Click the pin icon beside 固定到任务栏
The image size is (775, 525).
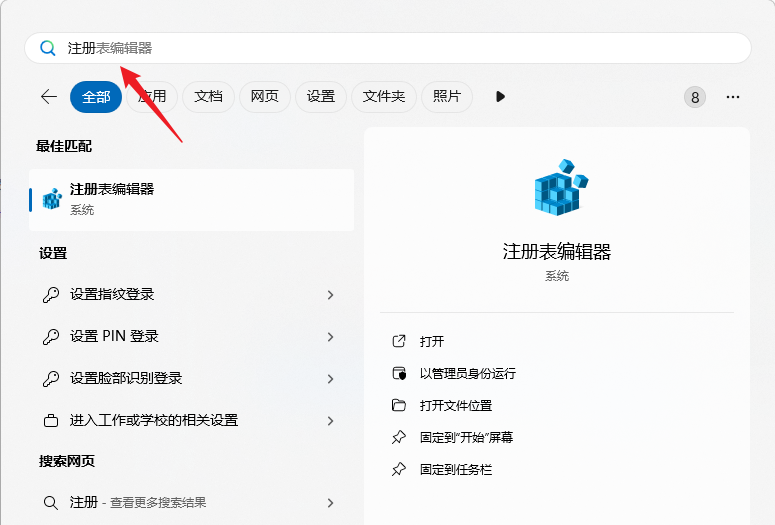399,469
